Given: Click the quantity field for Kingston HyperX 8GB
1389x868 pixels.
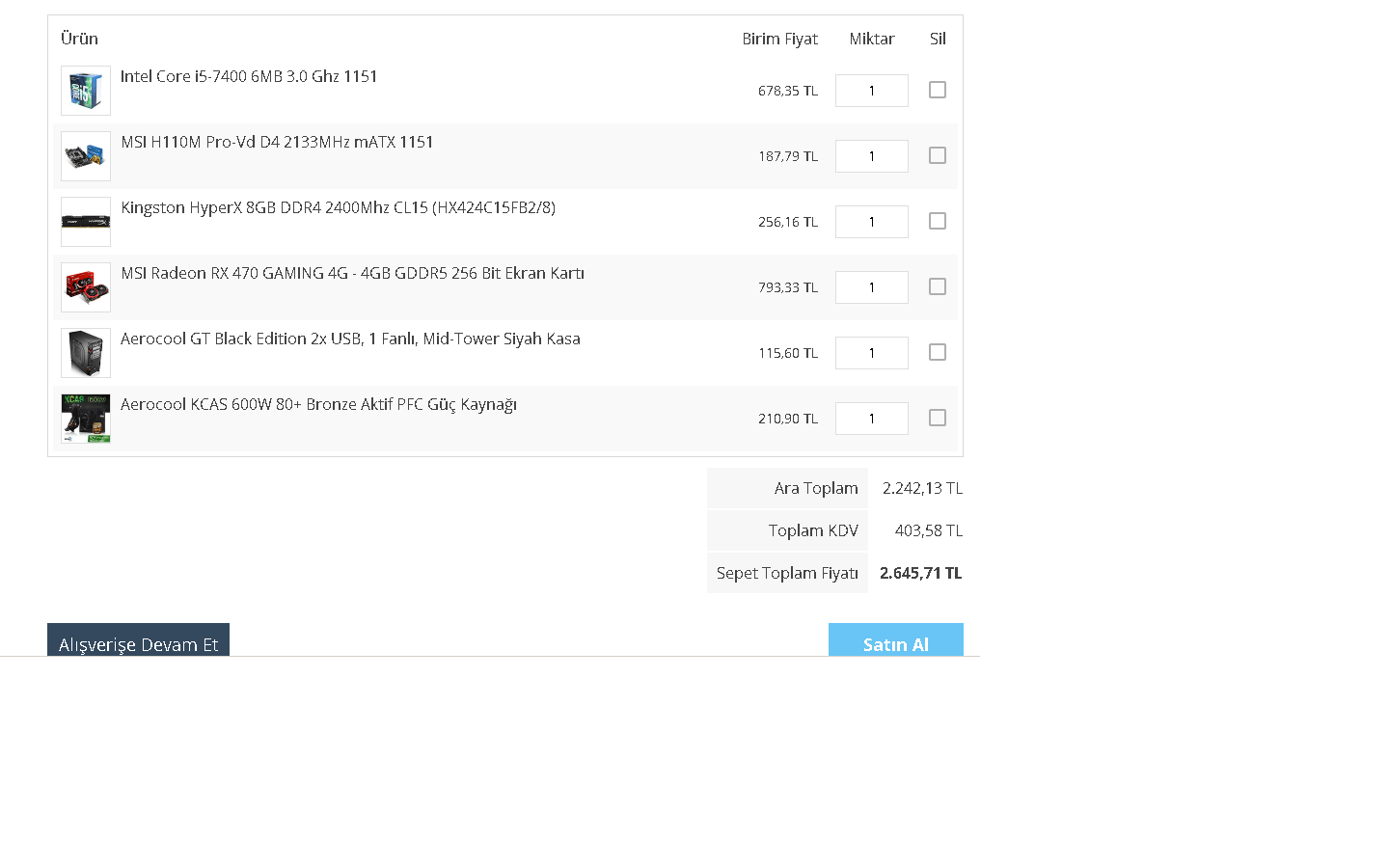Looking at the screenshot, I should pyautogui.click(x=872, y=222).
